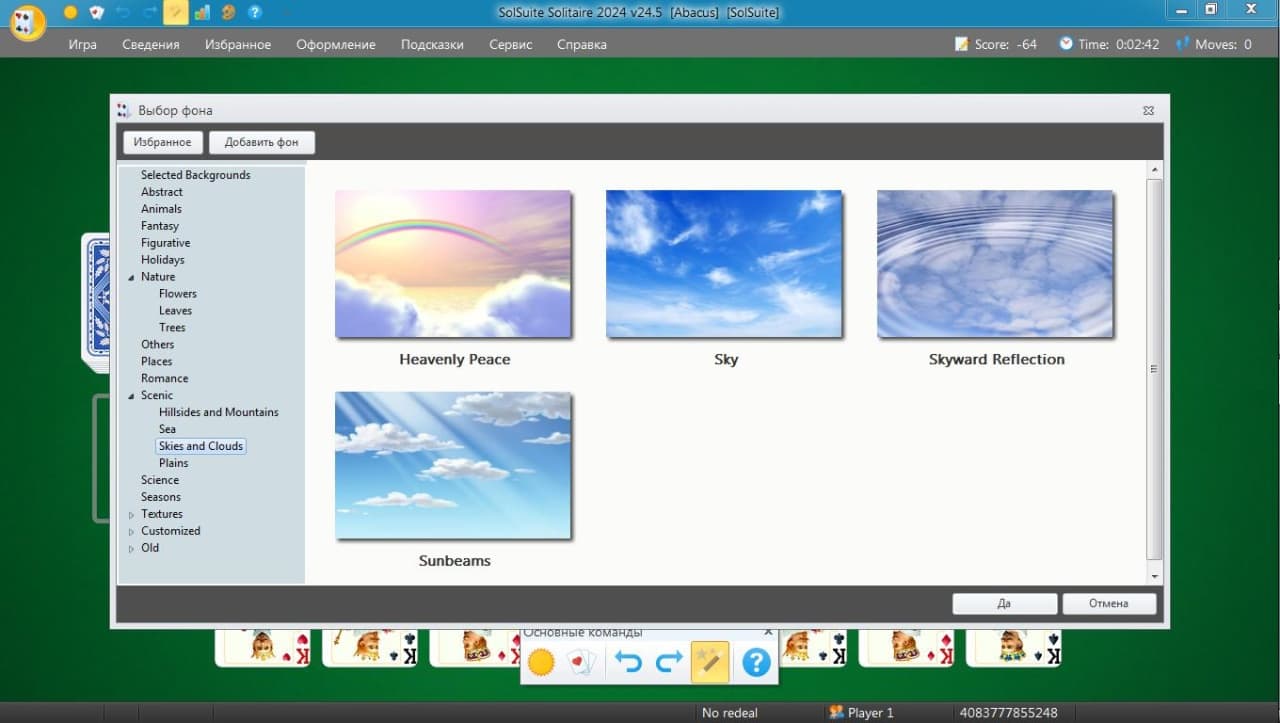Click the scroll down arrow of background list
The image size is (1280, 723).
1155,577
